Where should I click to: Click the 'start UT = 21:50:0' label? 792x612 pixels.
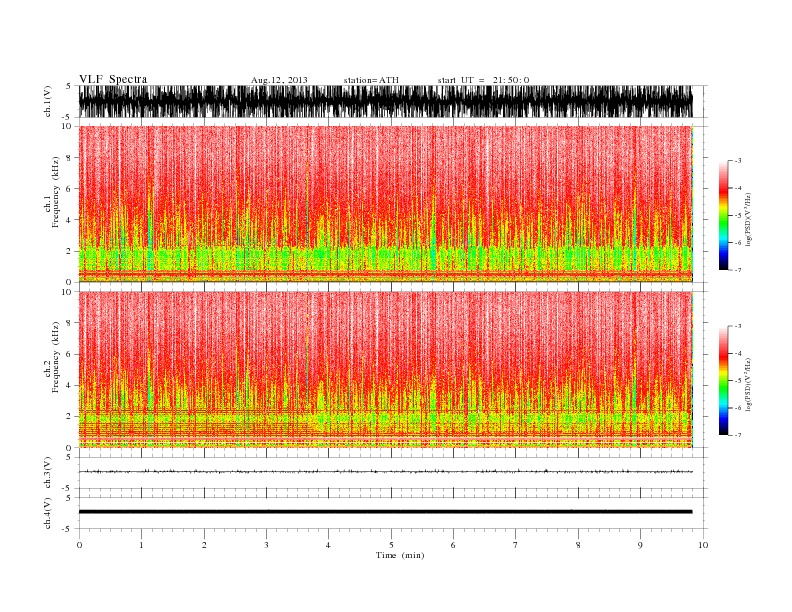pyautogui.click(x=483, y=80)
